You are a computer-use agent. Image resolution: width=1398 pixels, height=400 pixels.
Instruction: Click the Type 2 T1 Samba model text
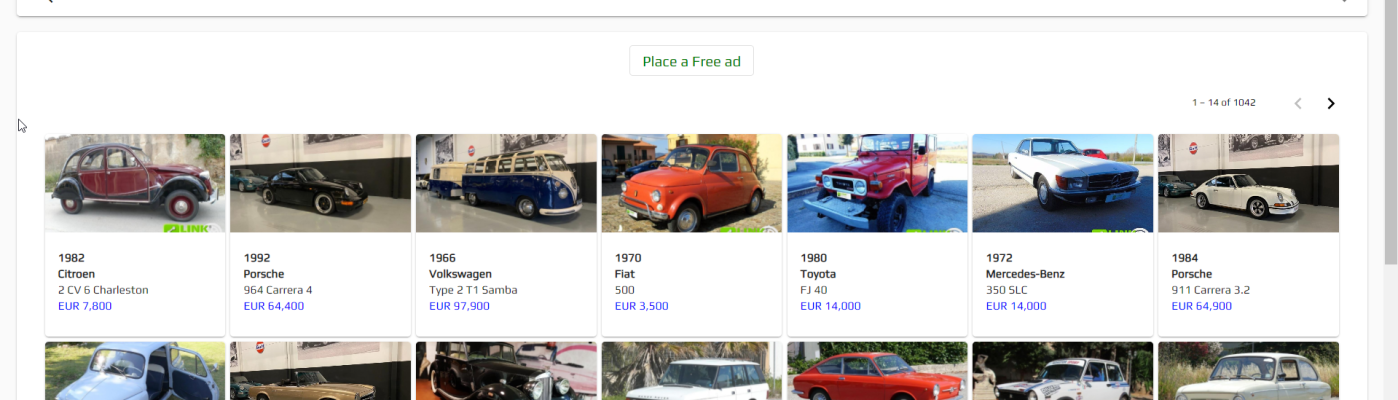point(473,290)
